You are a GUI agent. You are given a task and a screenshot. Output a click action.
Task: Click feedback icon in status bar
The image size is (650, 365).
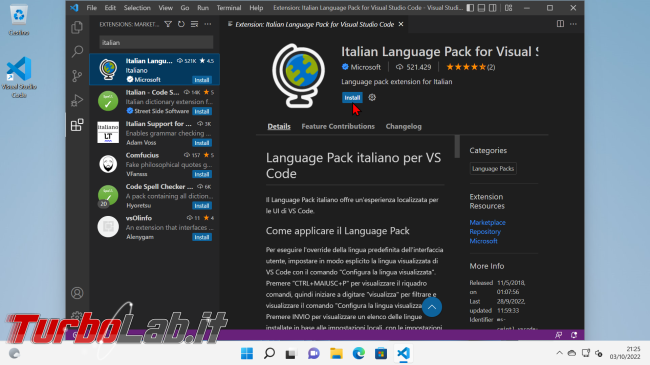click(558, 335)
